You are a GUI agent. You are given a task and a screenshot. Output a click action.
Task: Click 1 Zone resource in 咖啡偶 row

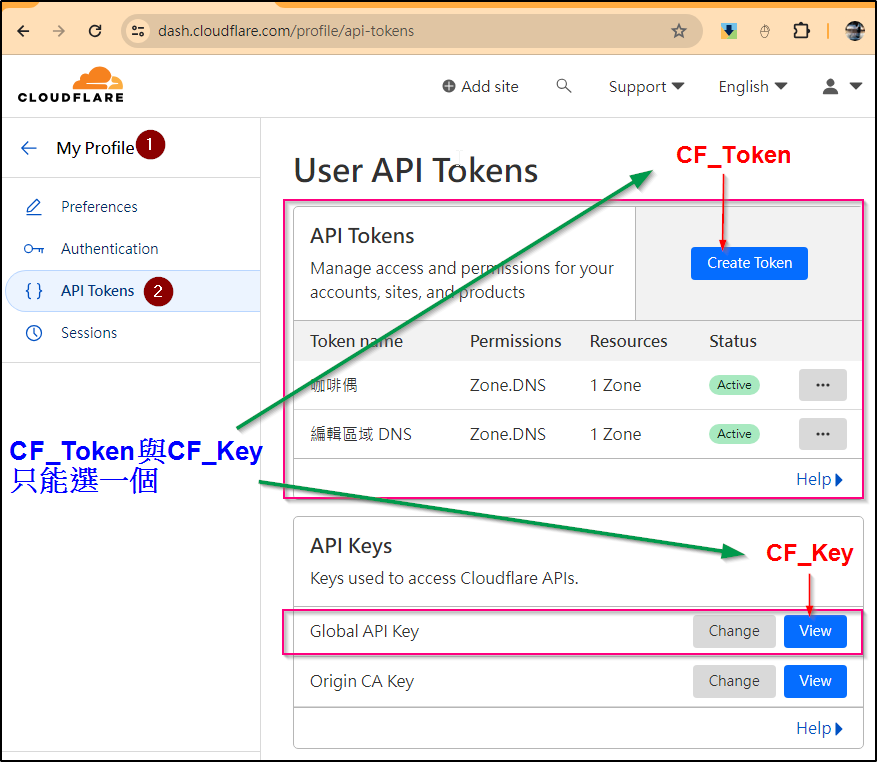[x=615, y=385]
